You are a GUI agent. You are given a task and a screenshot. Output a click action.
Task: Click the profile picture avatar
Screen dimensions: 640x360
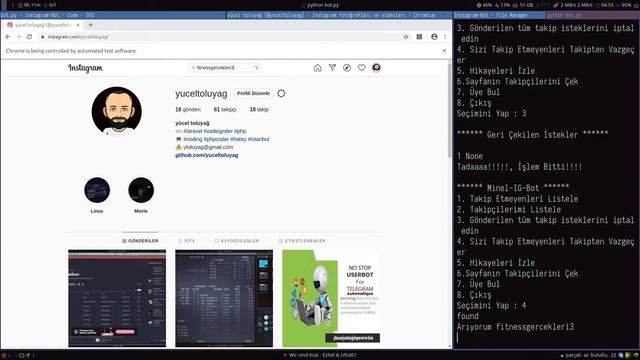117,111
